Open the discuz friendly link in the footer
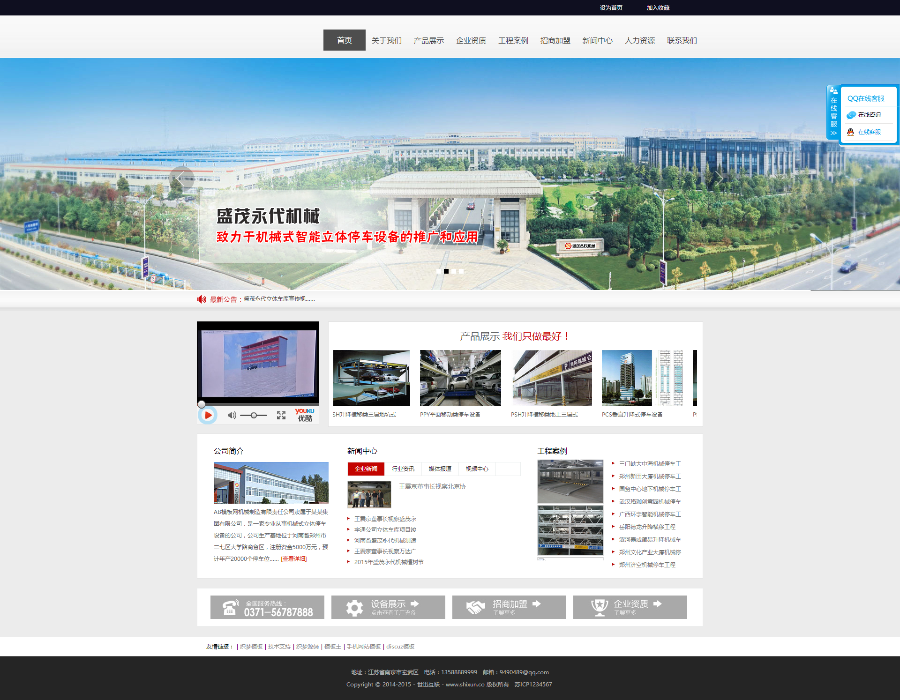900x700 pixels. (400, 647)
